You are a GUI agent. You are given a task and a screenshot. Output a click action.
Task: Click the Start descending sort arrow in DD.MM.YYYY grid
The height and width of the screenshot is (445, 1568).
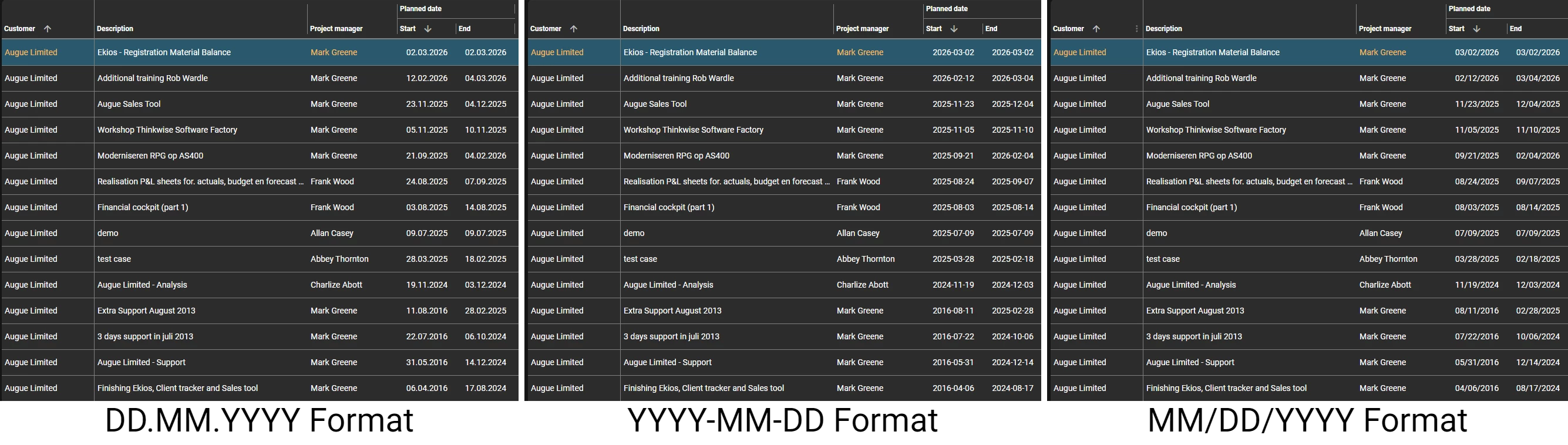click(428, 29)
